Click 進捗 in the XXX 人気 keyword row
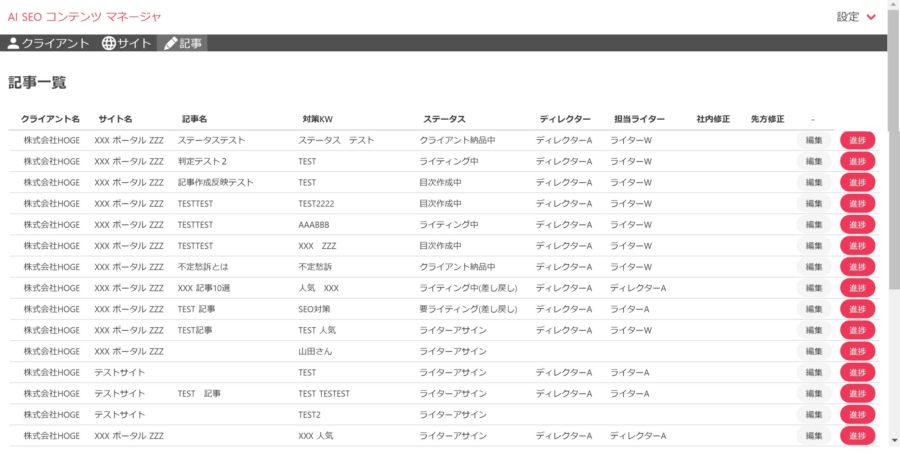 pos(858,436)
